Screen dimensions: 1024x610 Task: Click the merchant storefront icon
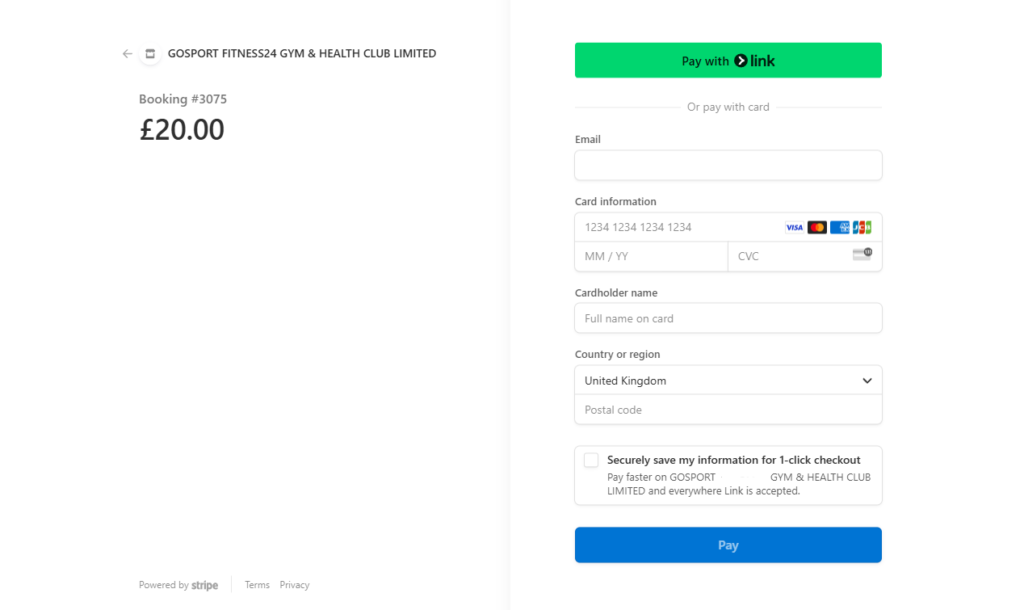(150, 54)
